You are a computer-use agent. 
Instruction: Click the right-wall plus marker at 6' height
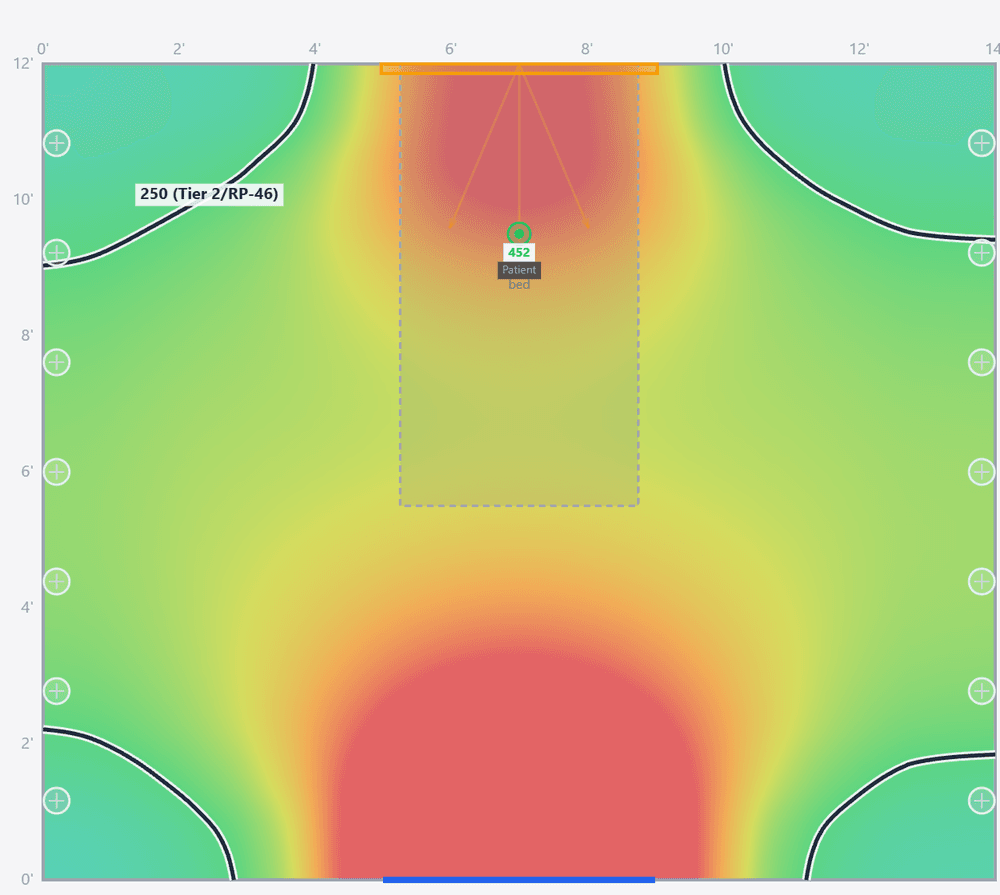coord(982,472)
